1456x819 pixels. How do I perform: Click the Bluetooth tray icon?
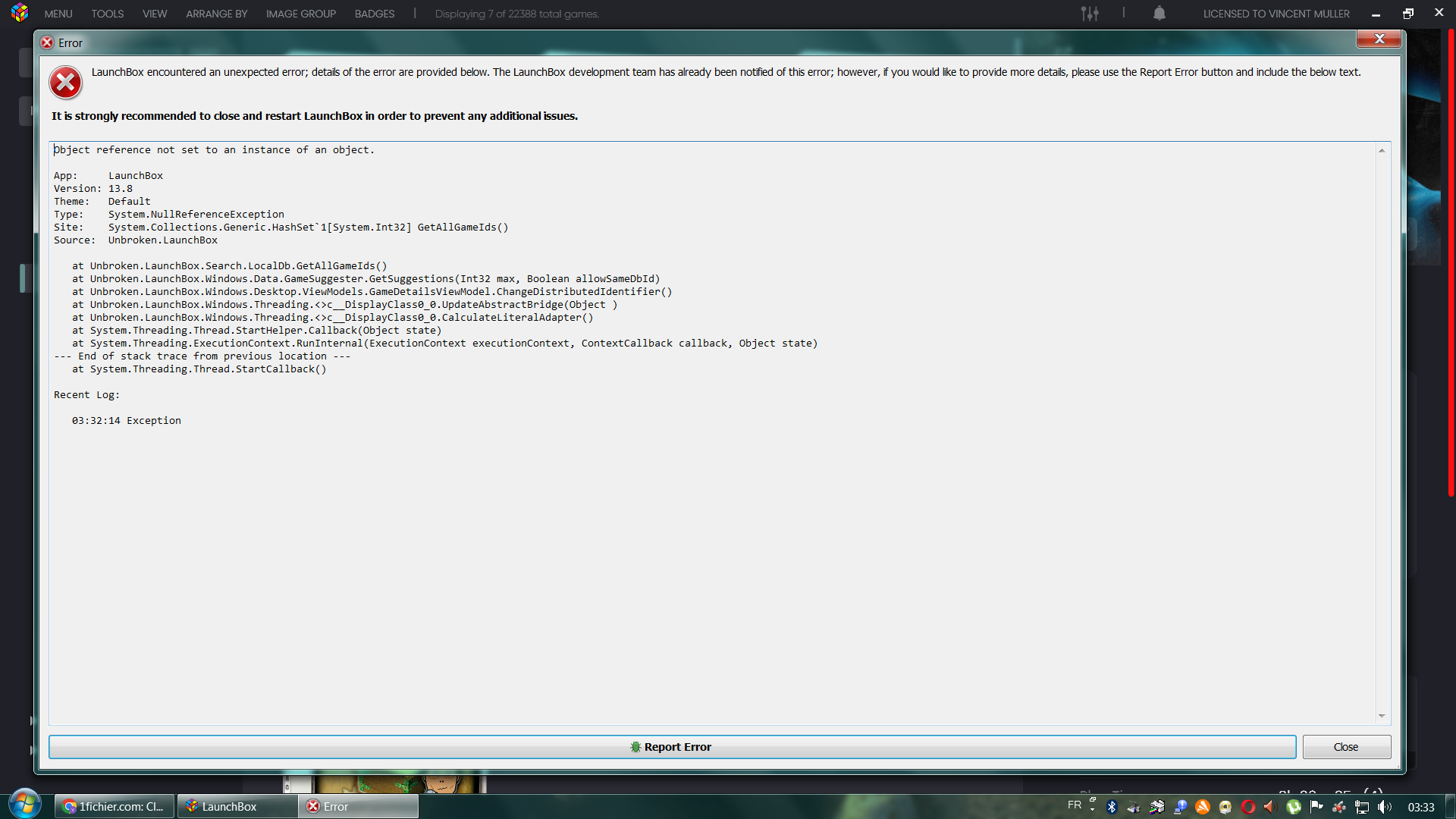[x=1112, y=807]
